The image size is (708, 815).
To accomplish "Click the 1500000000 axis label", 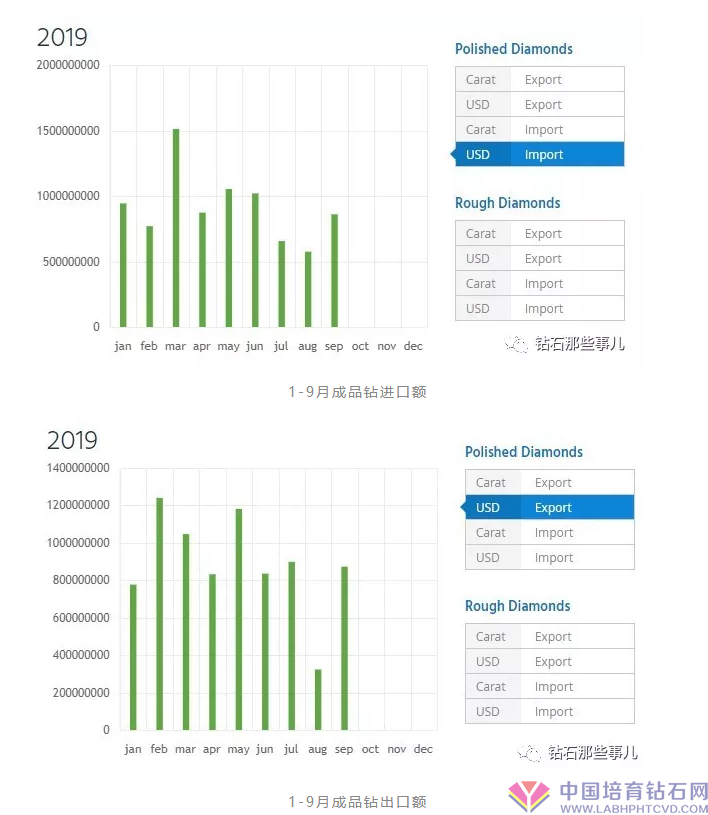I will 68,131.
